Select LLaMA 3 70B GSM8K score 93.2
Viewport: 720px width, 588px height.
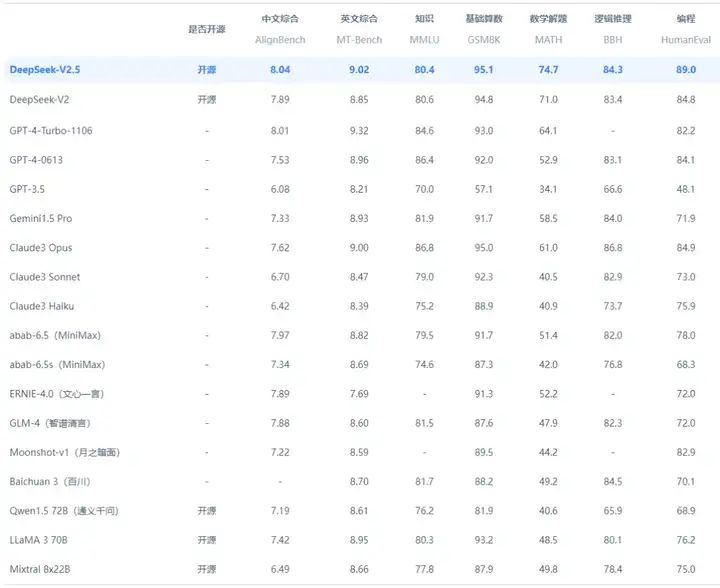point(484,540)
